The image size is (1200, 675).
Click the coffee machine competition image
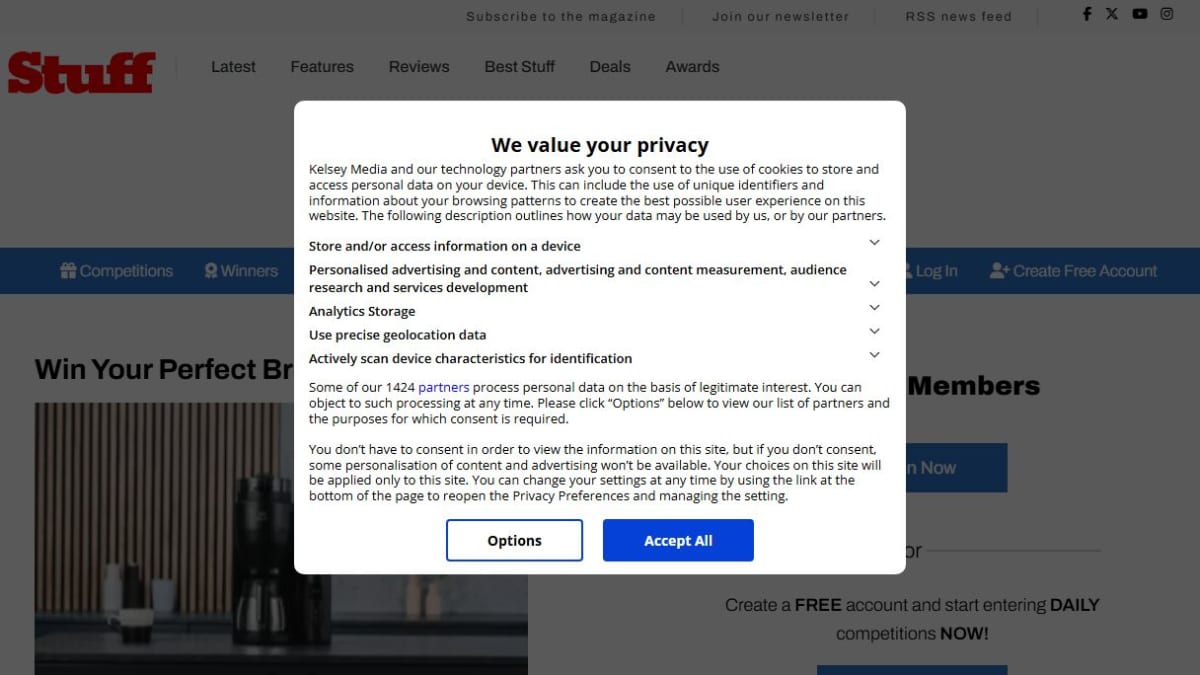(x=281, y=539)
